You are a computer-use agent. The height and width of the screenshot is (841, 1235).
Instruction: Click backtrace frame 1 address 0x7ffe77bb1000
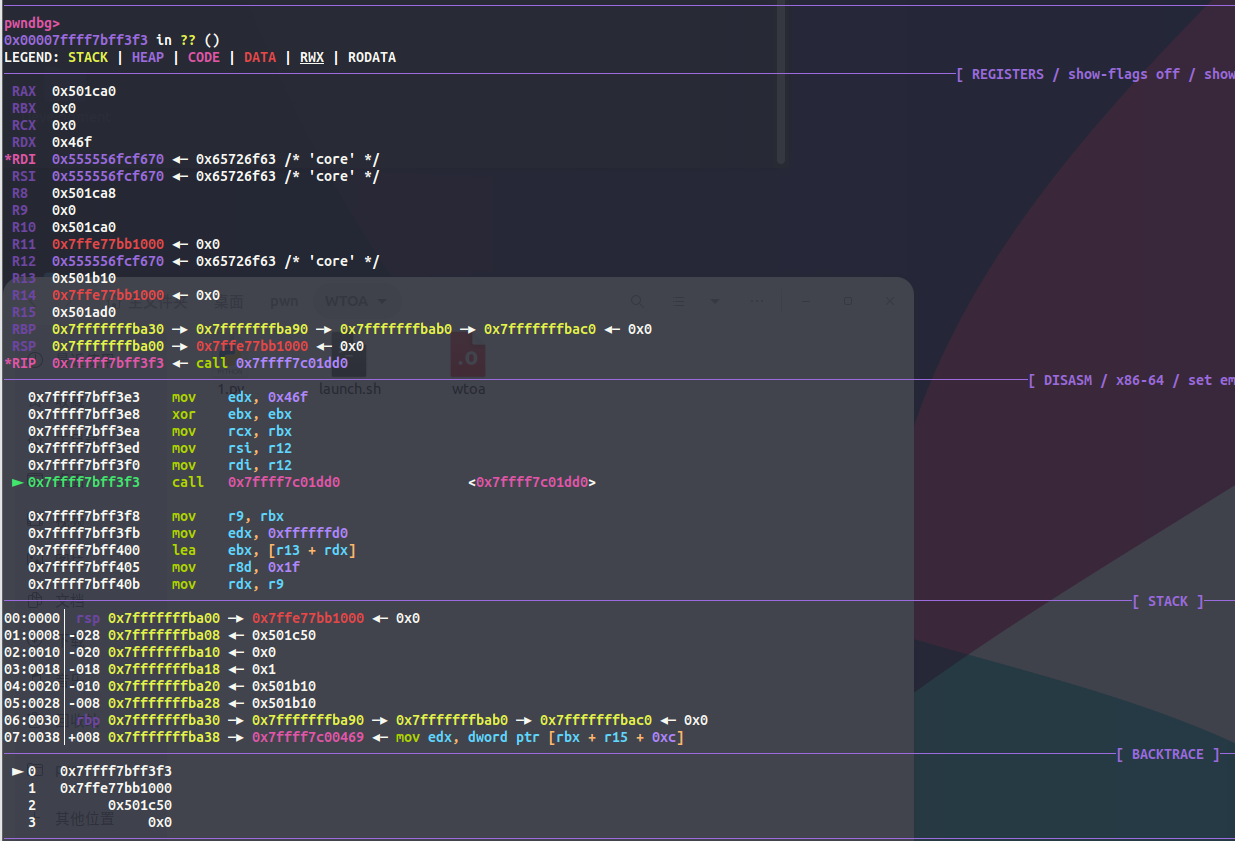pyautogui.click(x=116, y=788)
